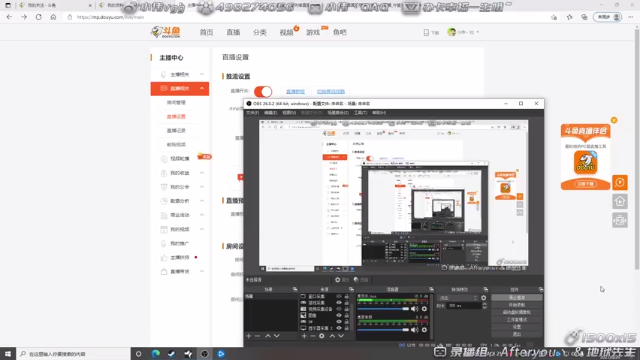Close the 斗鱼直播伴侣 floating ad
This screenshot has width=640, height=360.
[614, 120]
